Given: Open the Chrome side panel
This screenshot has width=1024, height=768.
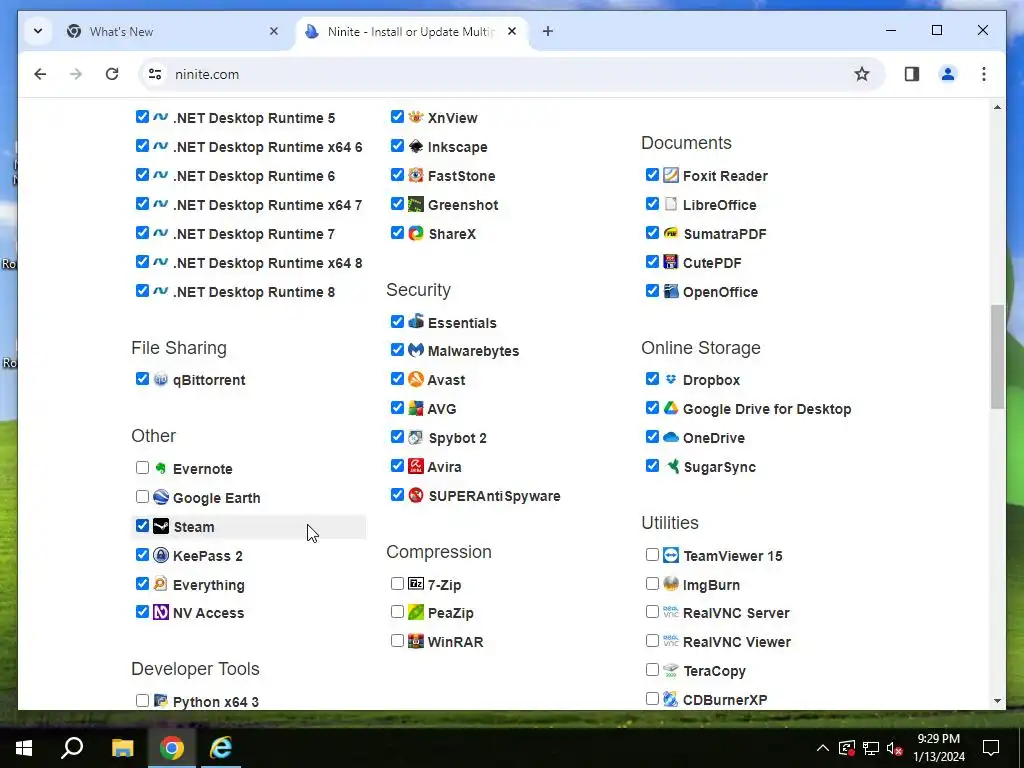Looking at the screenshot, I should [x=912, y=74].
